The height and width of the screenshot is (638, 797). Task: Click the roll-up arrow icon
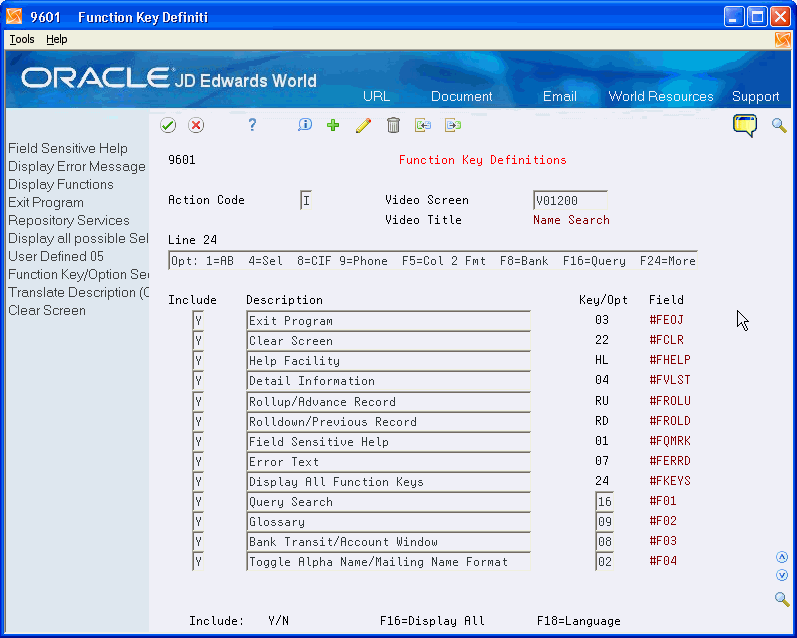782,557
